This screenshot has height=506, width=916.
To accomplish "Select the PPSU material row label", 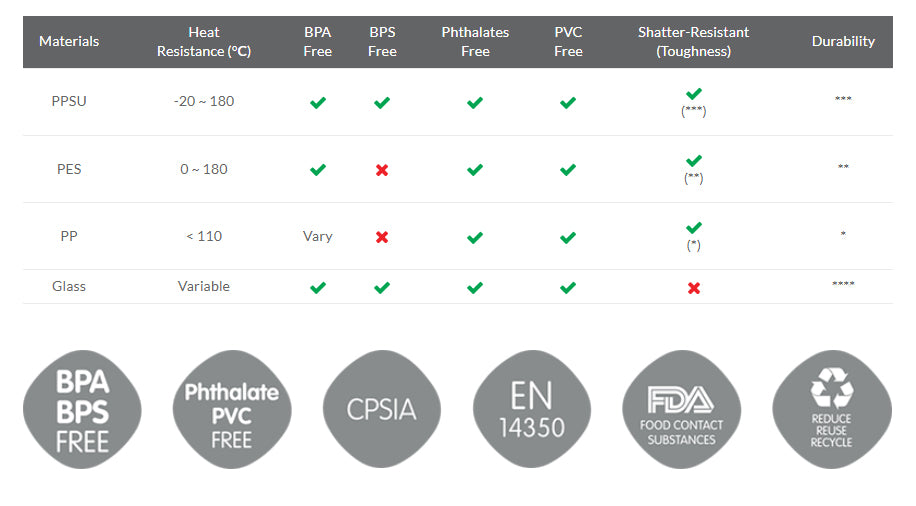I will point(69,101).
